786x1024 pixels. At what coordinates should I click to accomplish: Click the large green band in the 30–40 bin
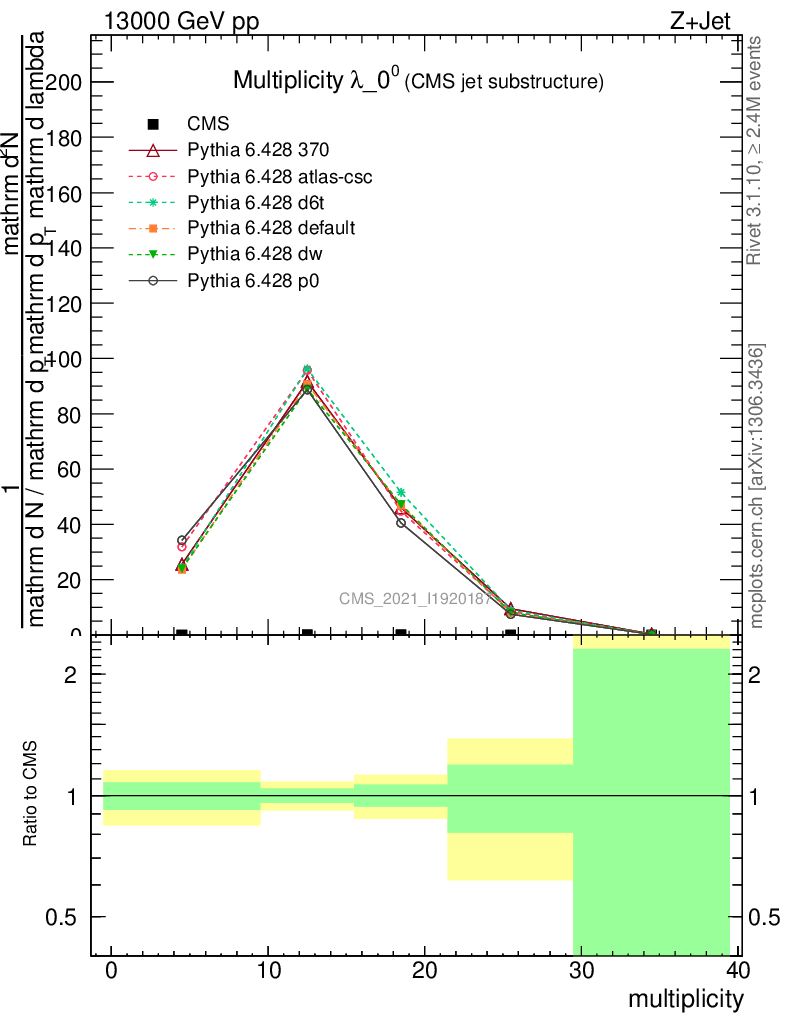(x=651, y=800)
